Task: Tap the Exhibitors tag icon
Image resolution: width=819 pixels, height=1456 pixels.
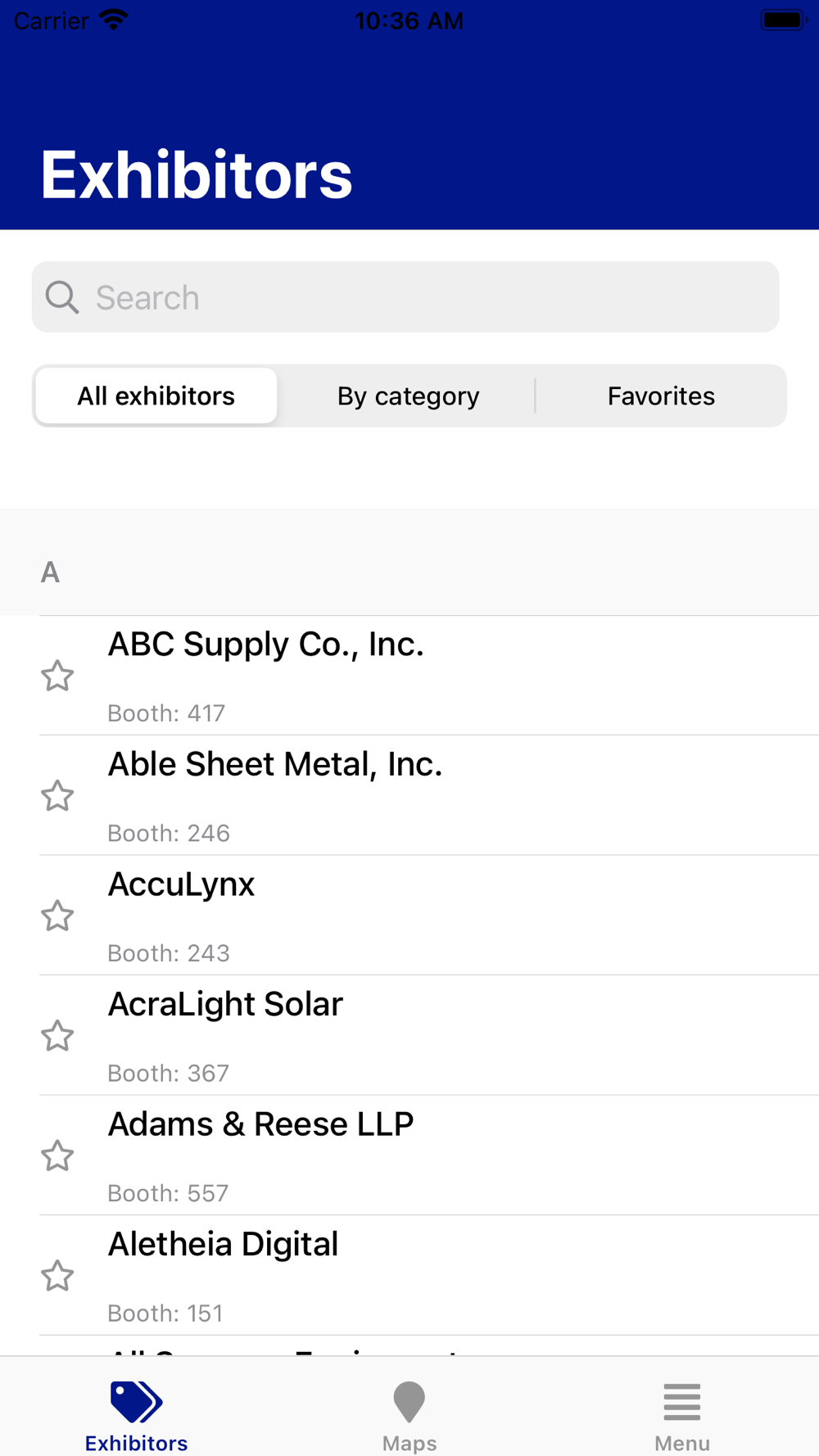Action: (136, 1402)
